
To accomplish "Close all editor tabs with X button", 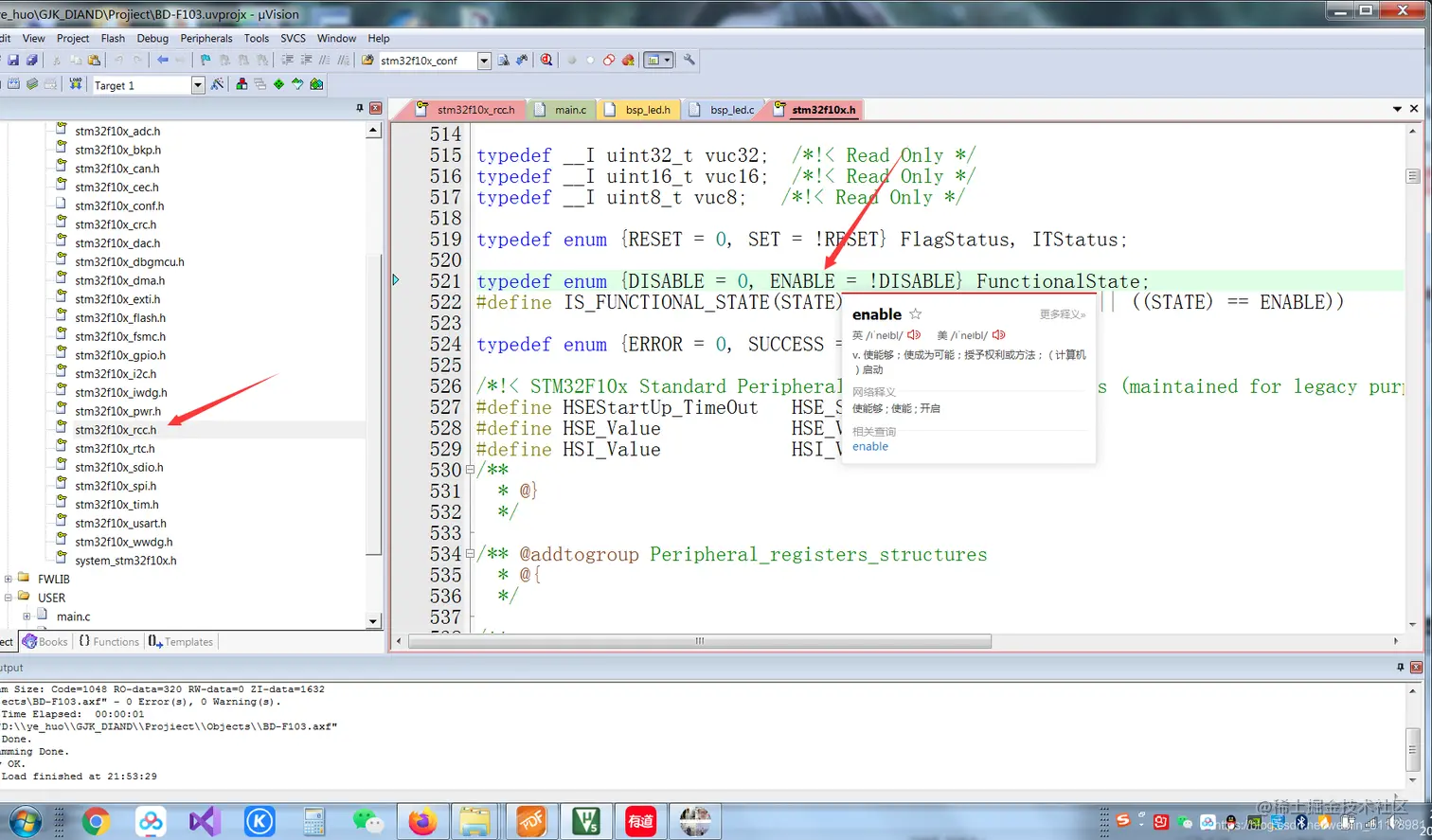I will click(1414, 109).
